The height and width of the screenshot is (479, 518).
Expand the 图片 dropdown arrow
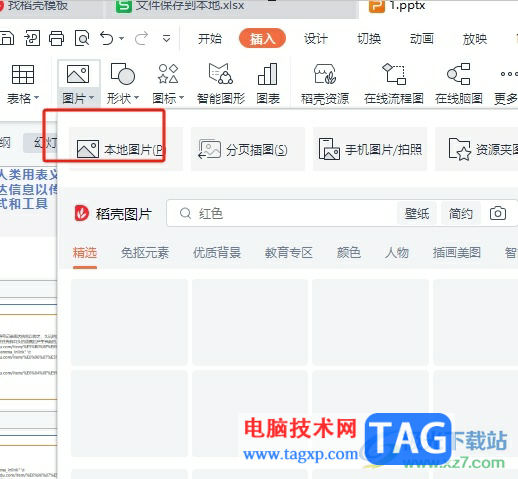click(91, 98)
